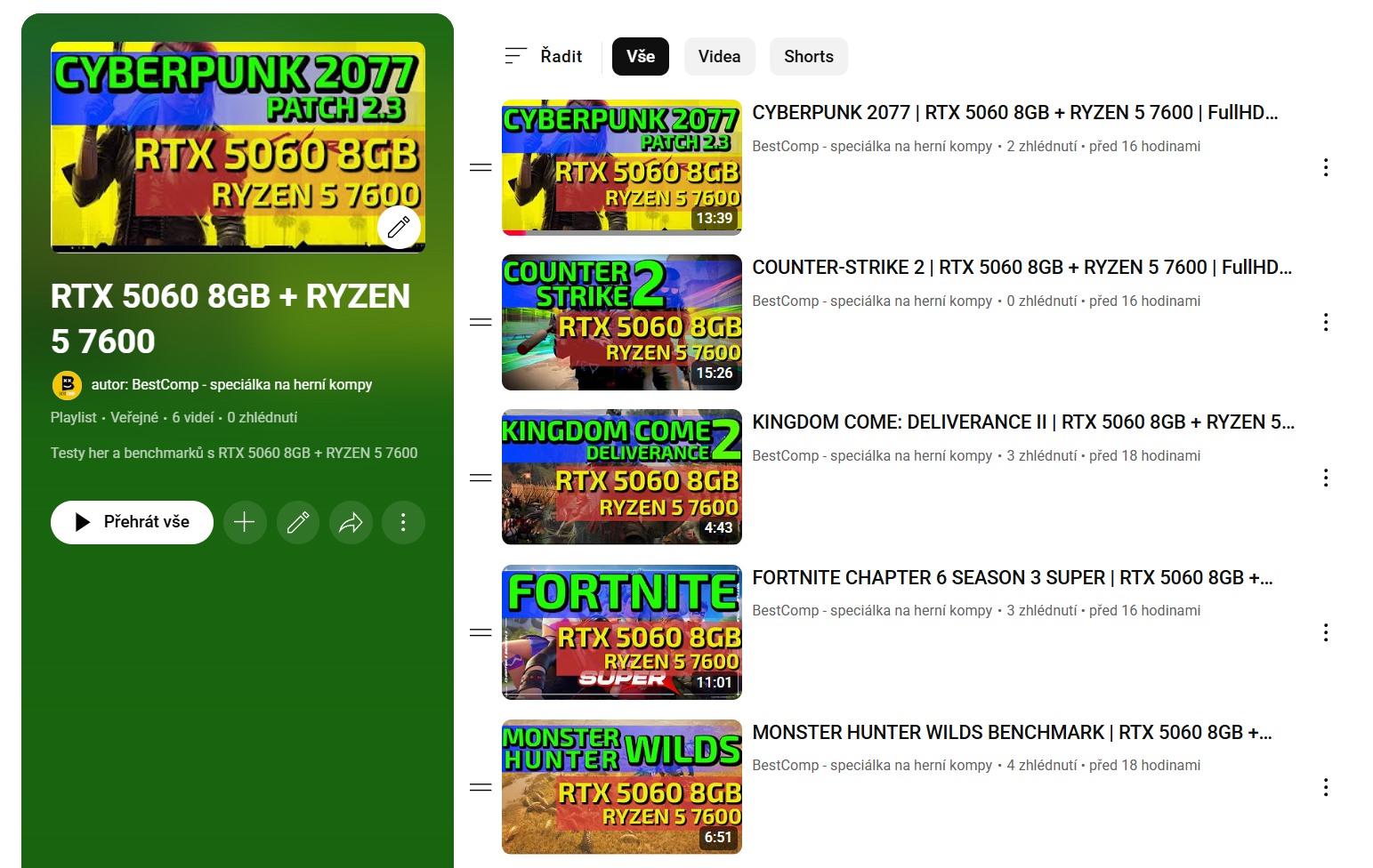The image size is (1373, 868).
Task: Open the CYBERPUNK 2077 video title link
Action: point(1015,112)
